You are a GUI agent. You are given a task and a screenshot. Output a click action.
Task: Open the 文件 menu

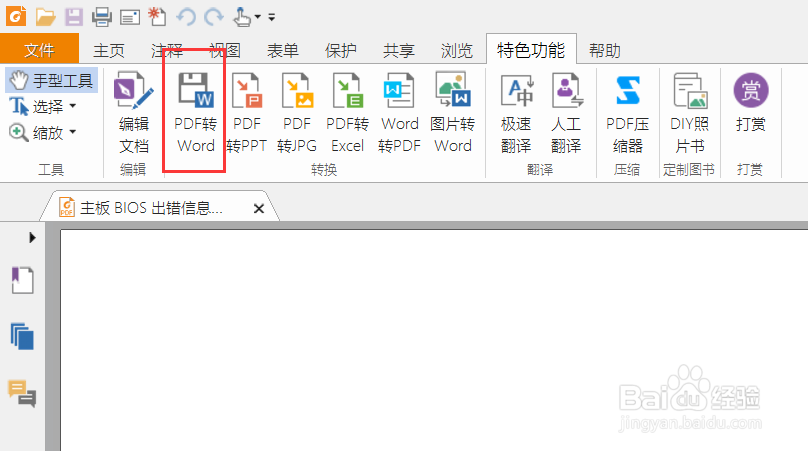click(x=39, y=50)
